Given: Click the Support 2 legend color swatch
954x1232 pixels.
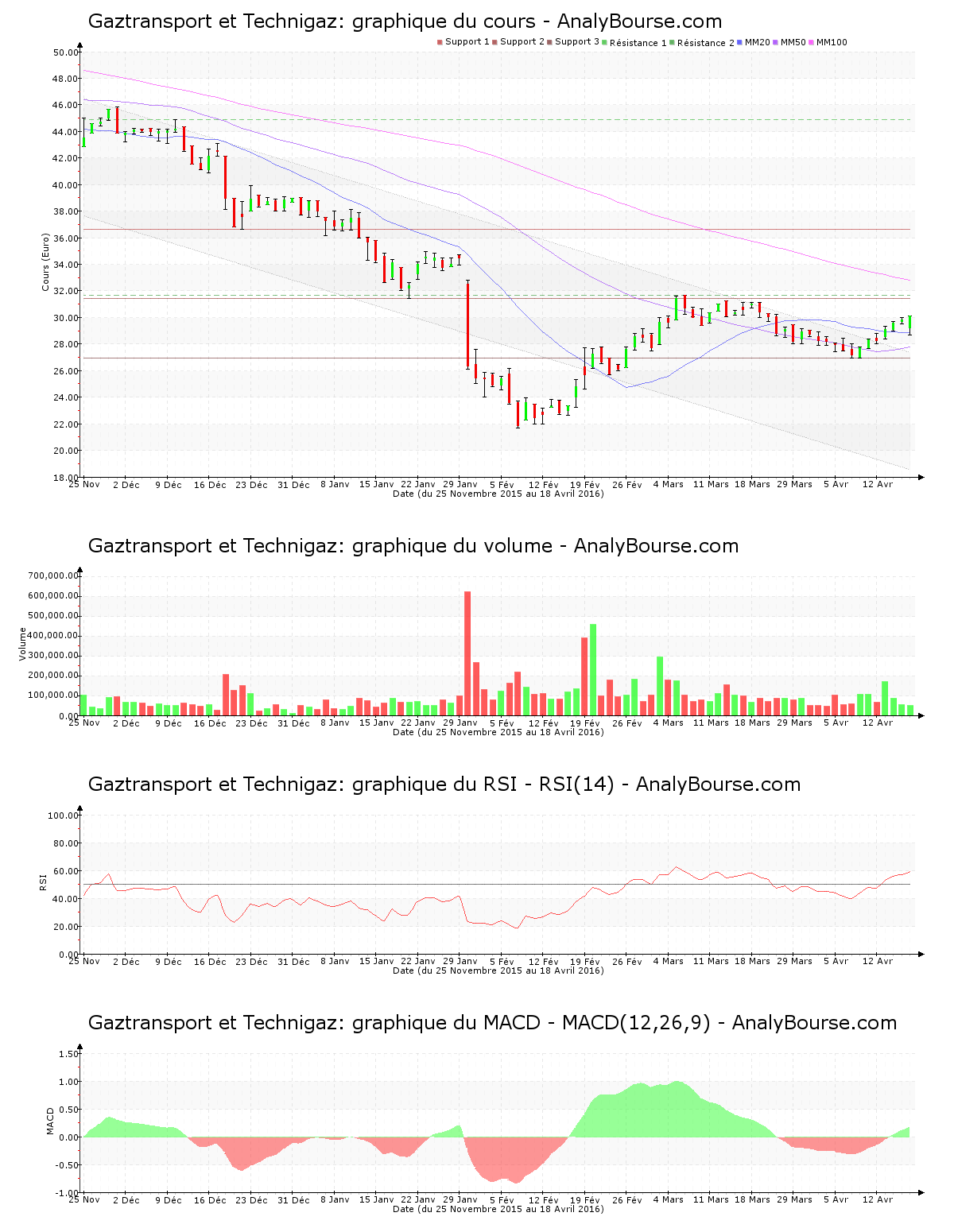Looking at the screenshot, I should click(494, 42).
